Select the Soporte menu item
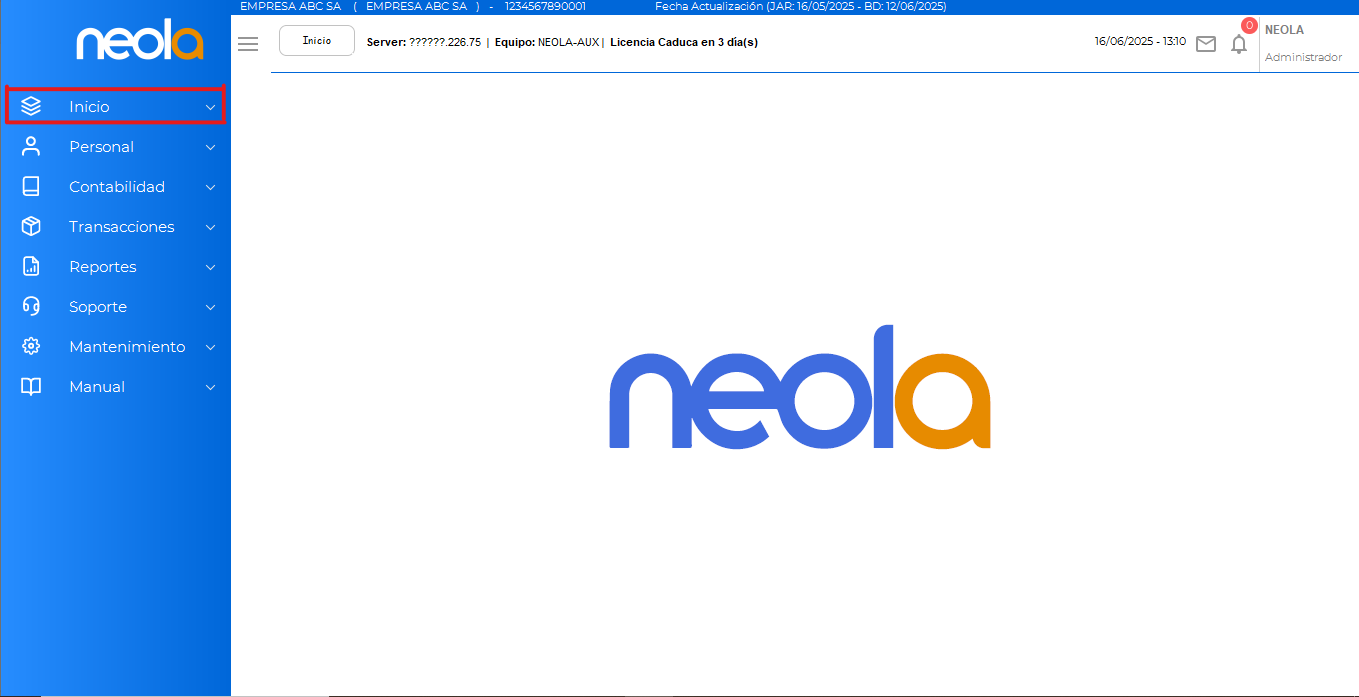The height and width of the screenshot is (697, 1359). click(x=98, y=307)
